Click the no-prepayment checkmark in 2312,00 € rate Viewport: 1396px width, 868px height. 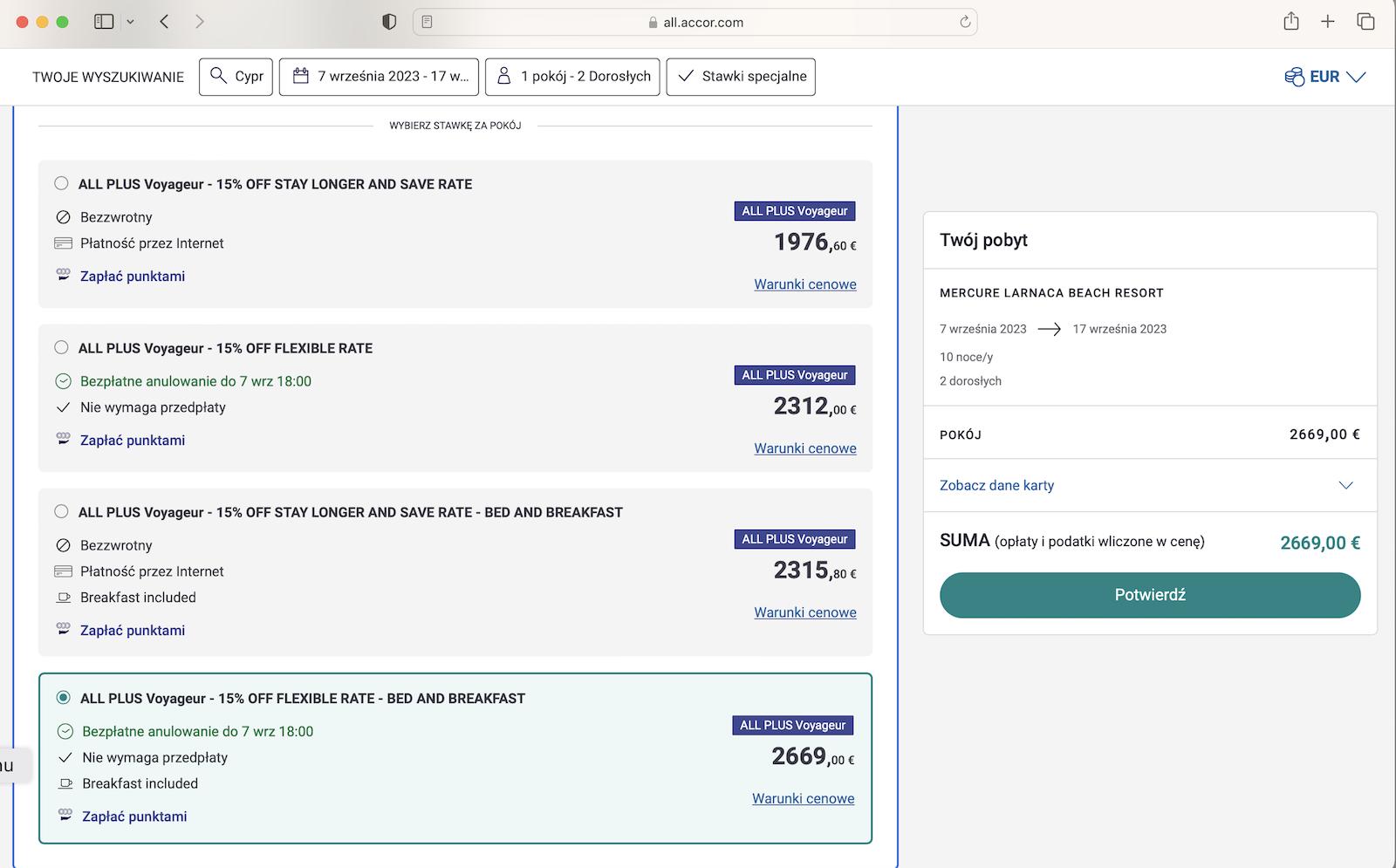point(63,407)
